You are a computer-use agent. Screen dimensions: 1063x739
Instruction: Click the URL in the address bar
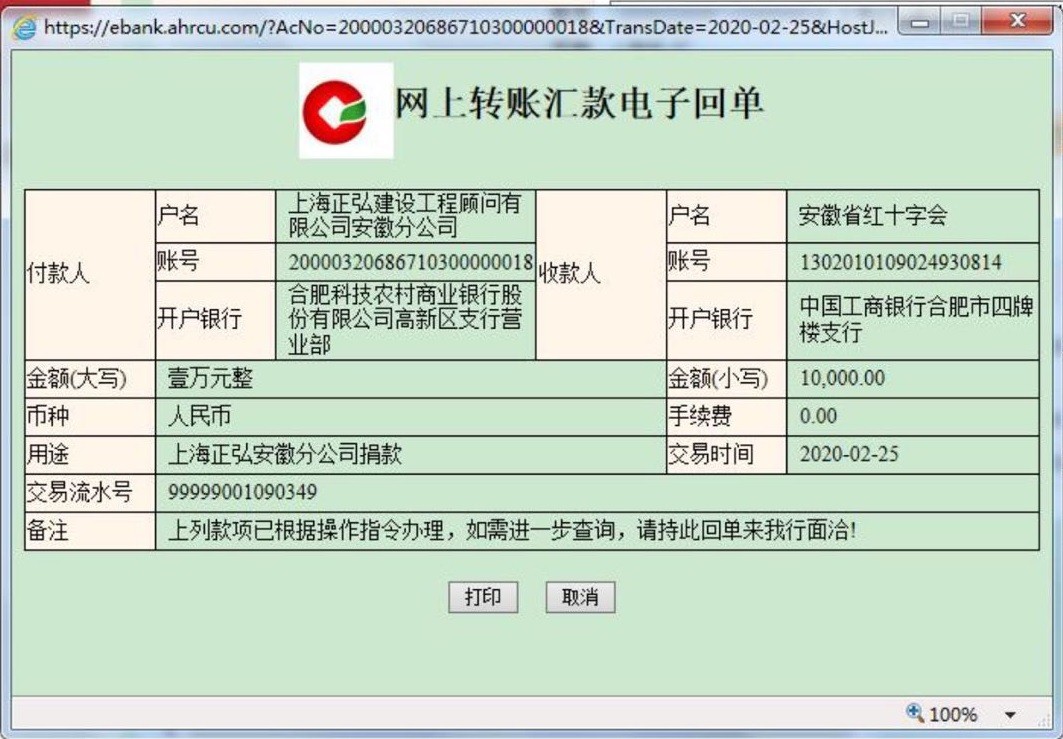coord(465,27)
